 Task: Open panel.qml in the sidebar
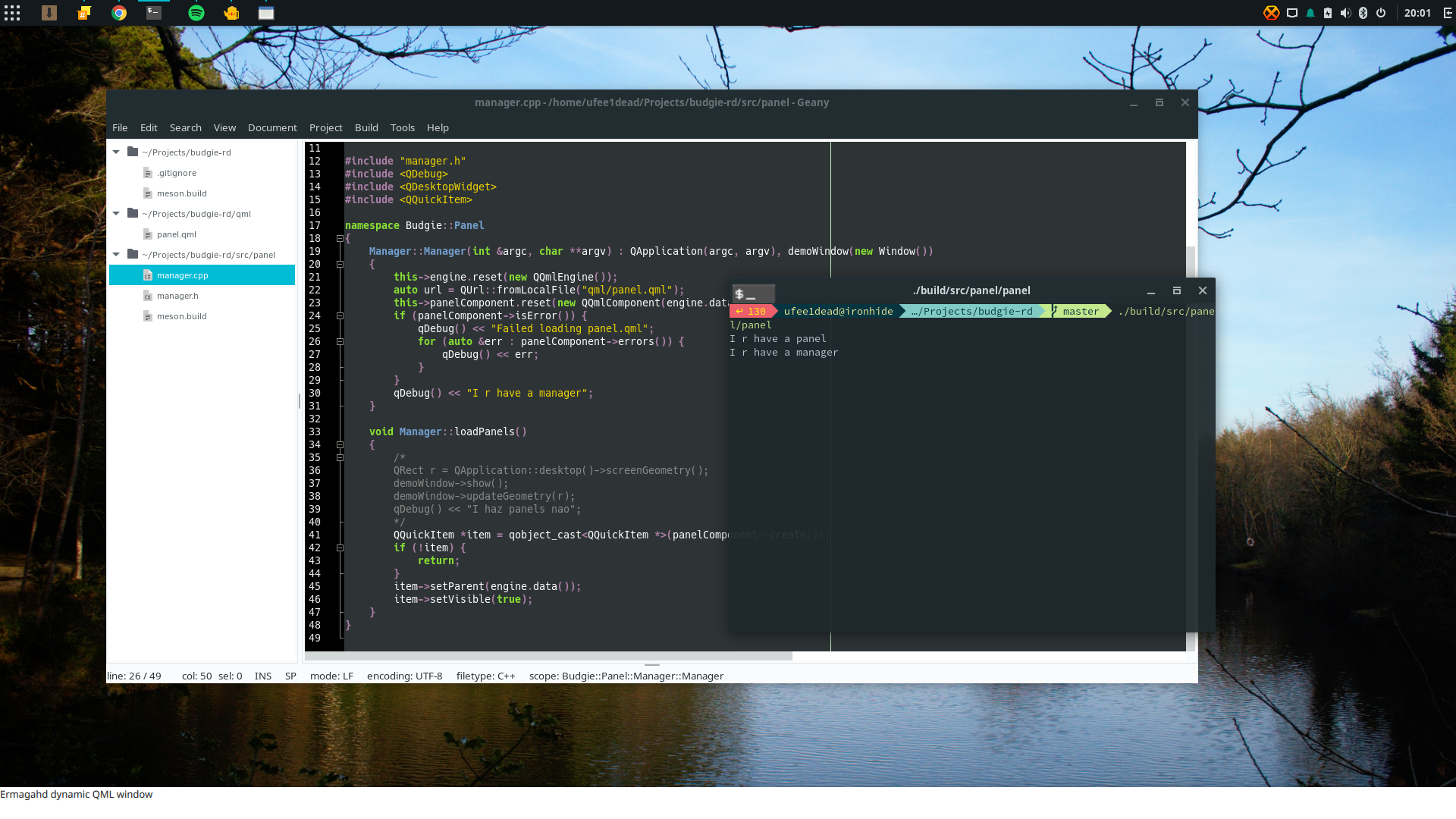coord(177,234)
